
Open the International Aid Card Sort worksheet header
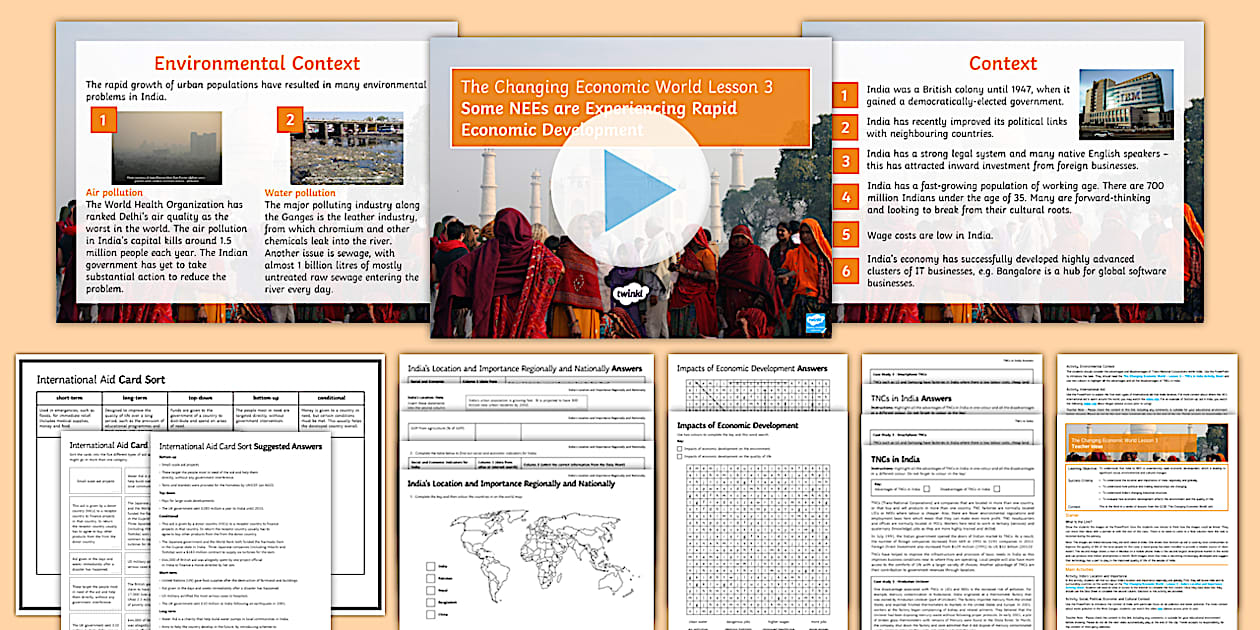(101, 380)
